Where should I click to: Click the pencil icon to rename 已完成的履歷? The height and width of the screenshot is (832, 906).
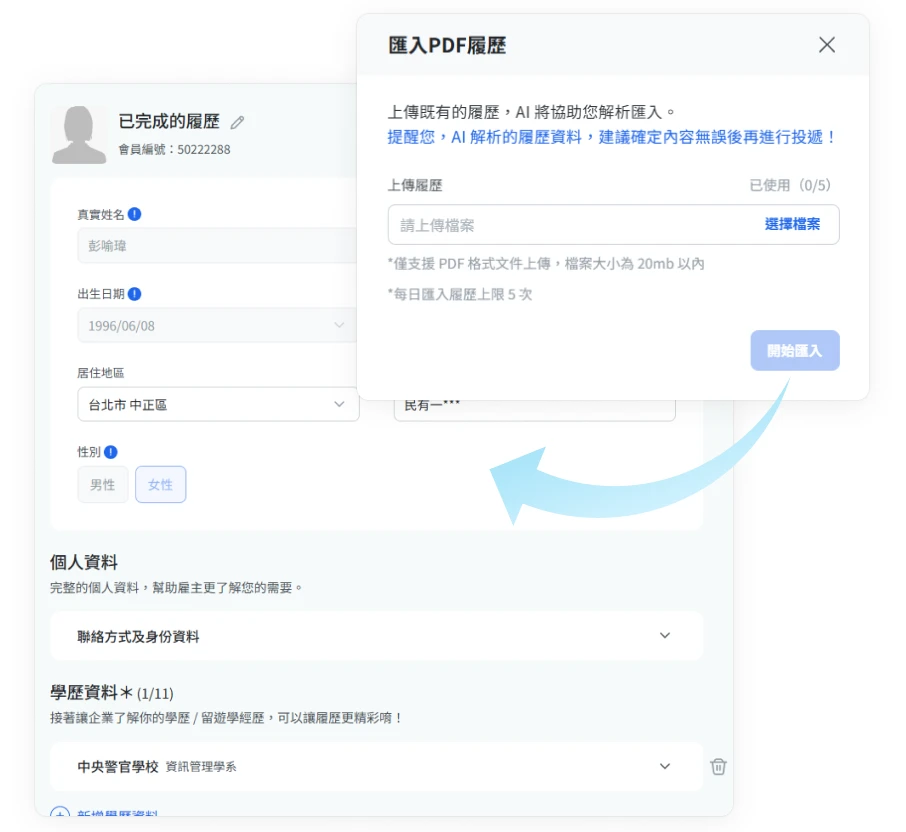coord(237,121)
